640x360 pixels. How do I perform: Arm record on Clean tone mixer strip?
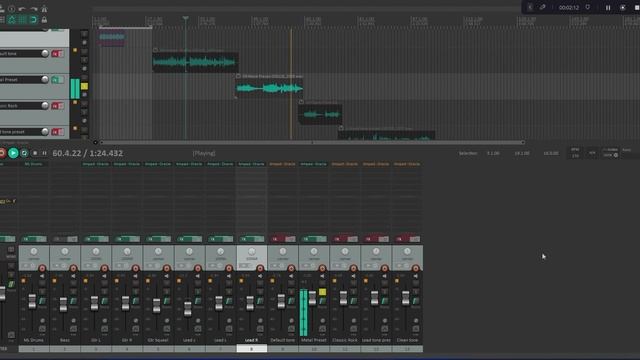coord(416,268)
